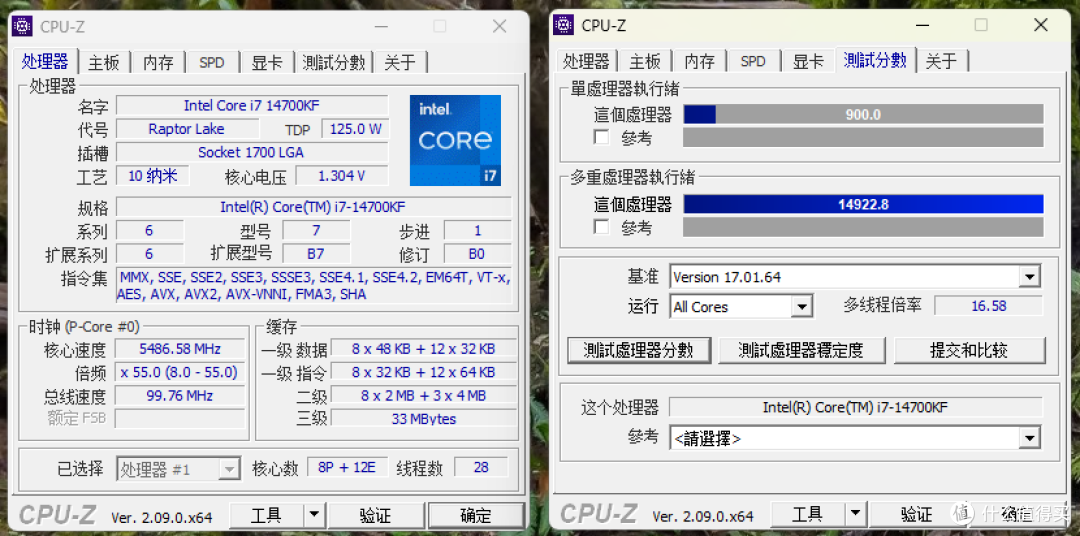Open the 关于 tab in the left window
The width and height of the screenshot is (1080, 536).
click(x=400, y=63)
